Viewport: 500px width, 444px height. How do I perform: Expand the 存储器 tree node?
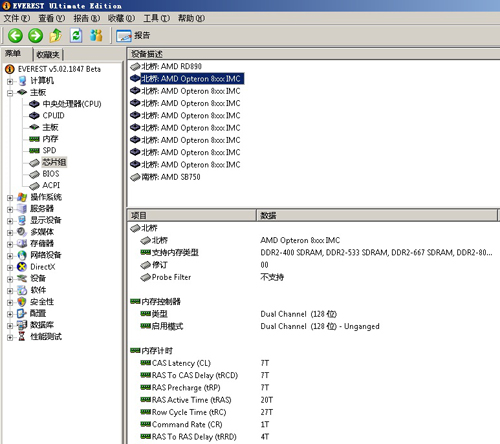(10, 244)
